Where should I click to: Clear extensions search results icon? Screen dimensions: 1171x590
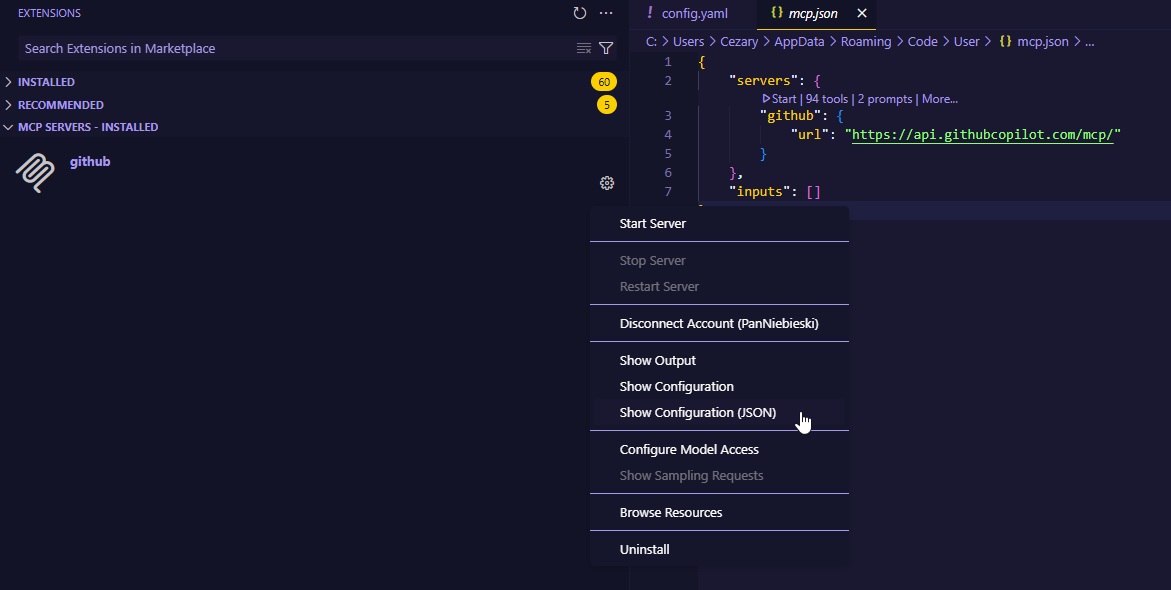(x=584, y=49)
